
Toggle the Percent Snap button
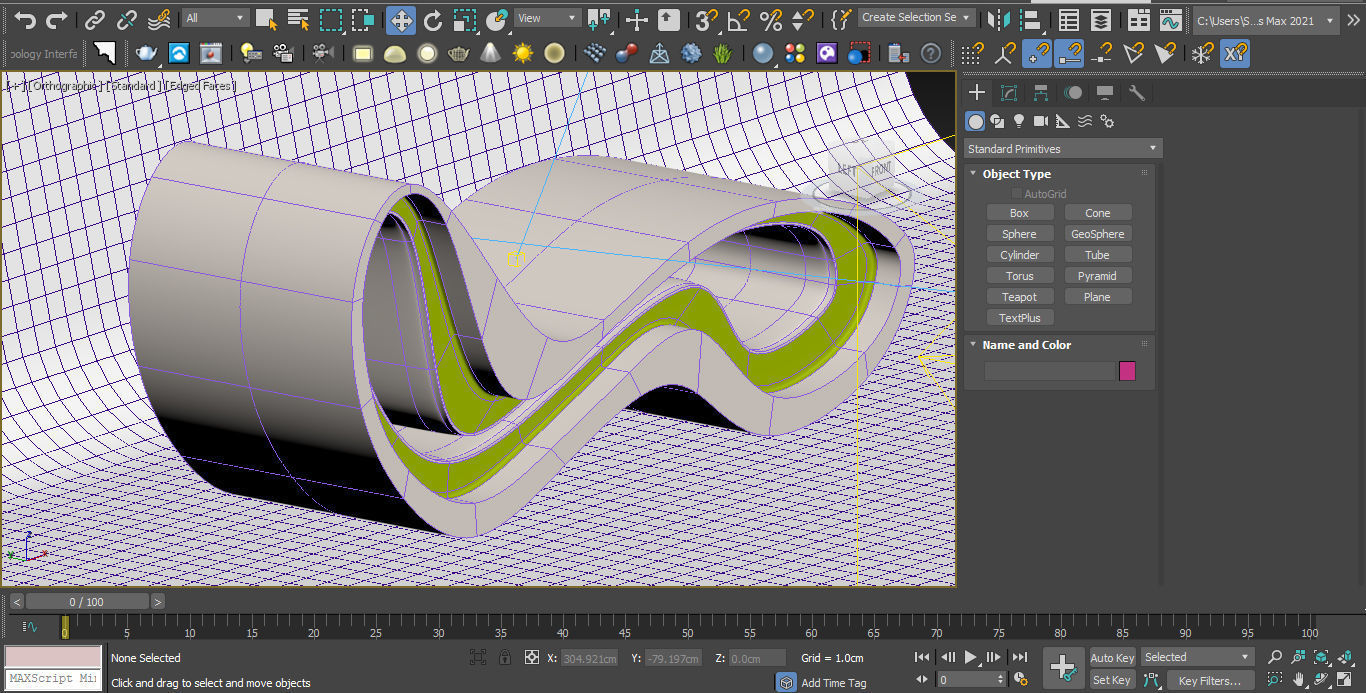770,20
